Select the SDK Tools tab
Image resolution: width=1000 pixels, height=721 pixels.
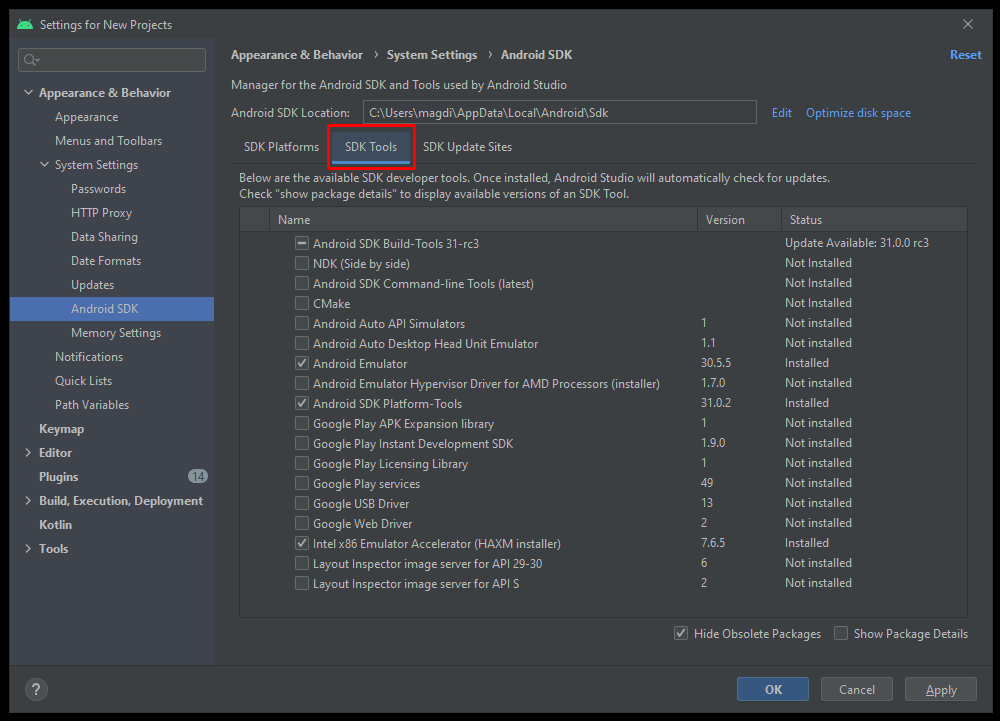(371, 147)
